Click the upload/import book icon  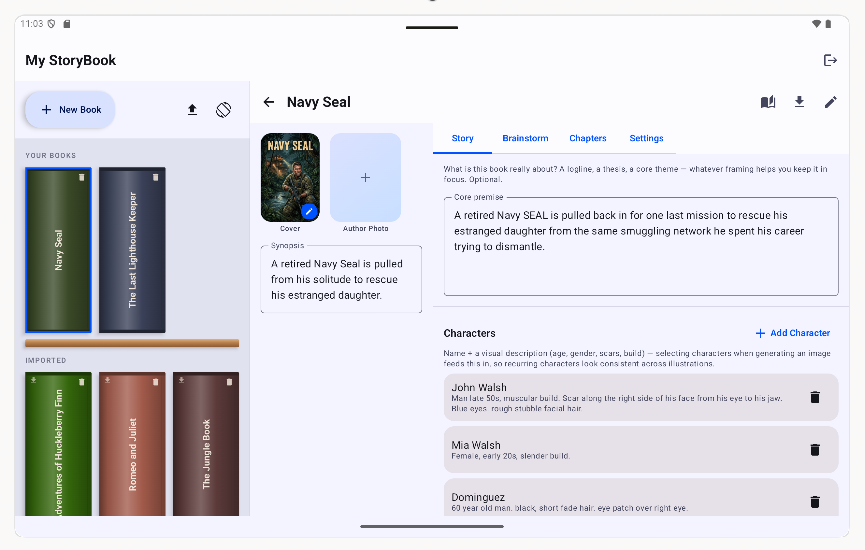[x=192, y=110]
